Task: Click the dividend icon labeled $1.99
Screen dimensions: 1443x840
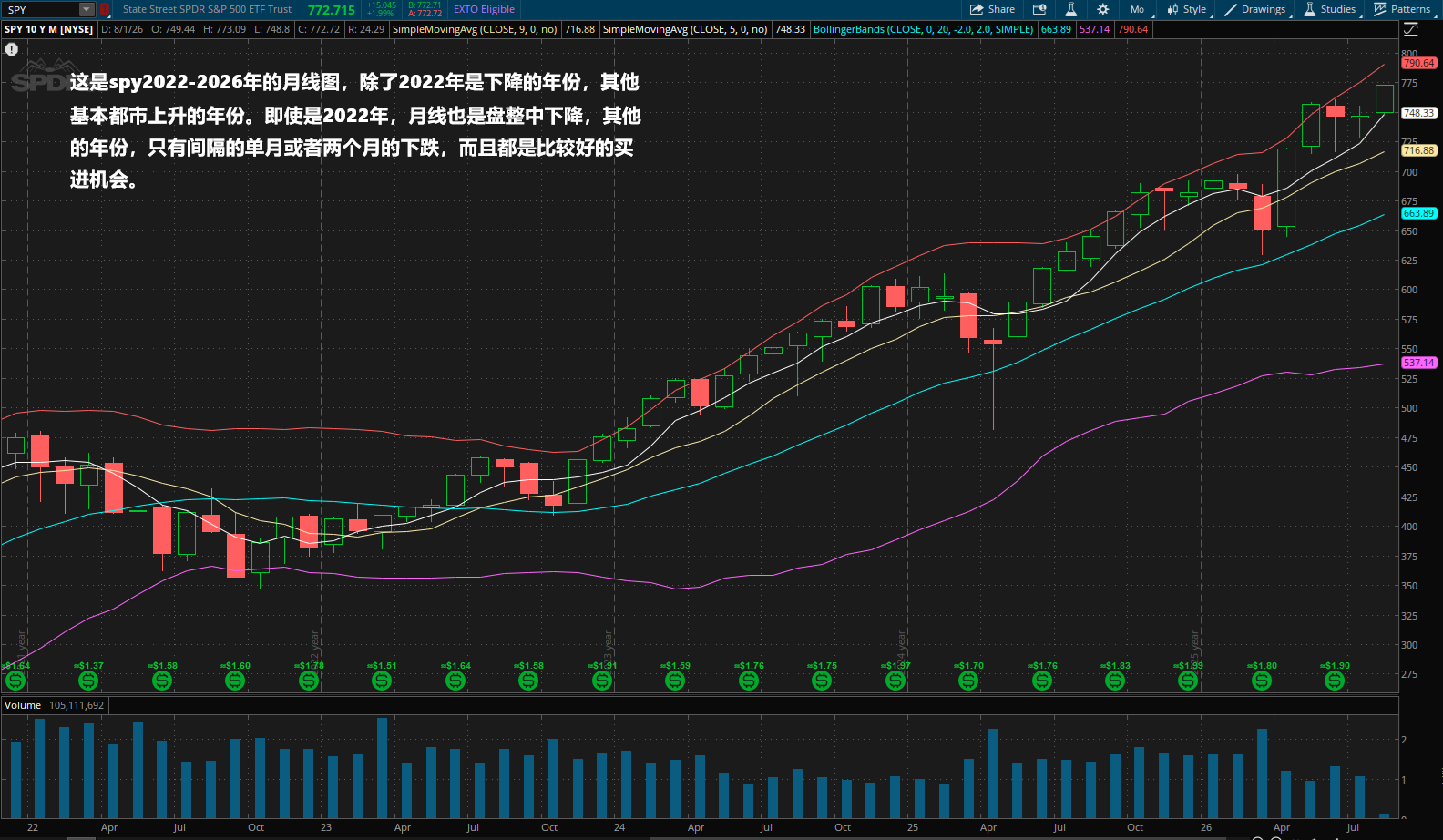Action: 1188,681
